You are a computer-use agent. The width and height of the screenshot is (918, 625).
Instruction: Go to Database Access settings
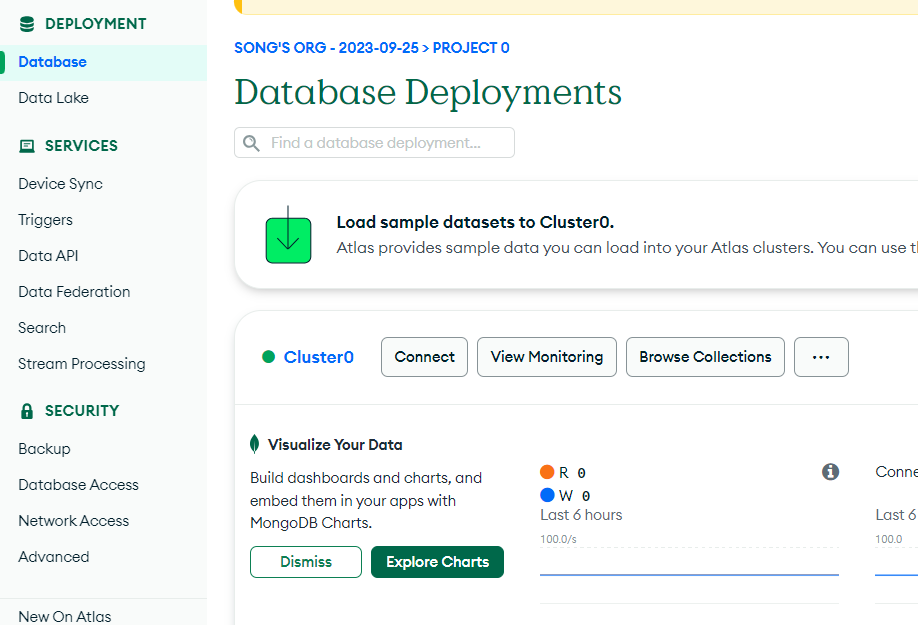pos(78,485)
